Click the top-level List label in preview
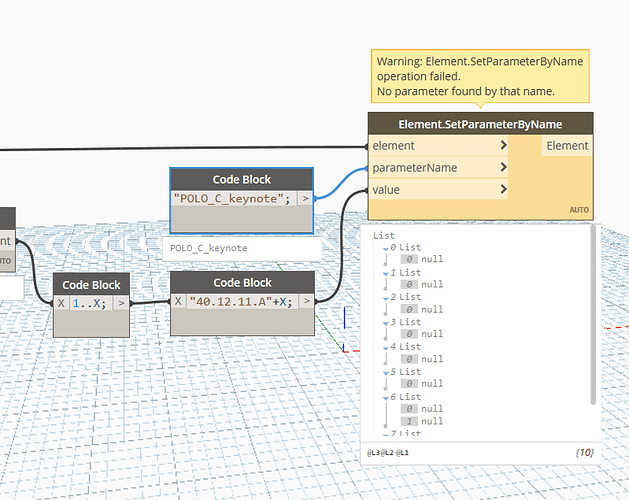The height and width of the screenshot is (500, 629). 384,236
